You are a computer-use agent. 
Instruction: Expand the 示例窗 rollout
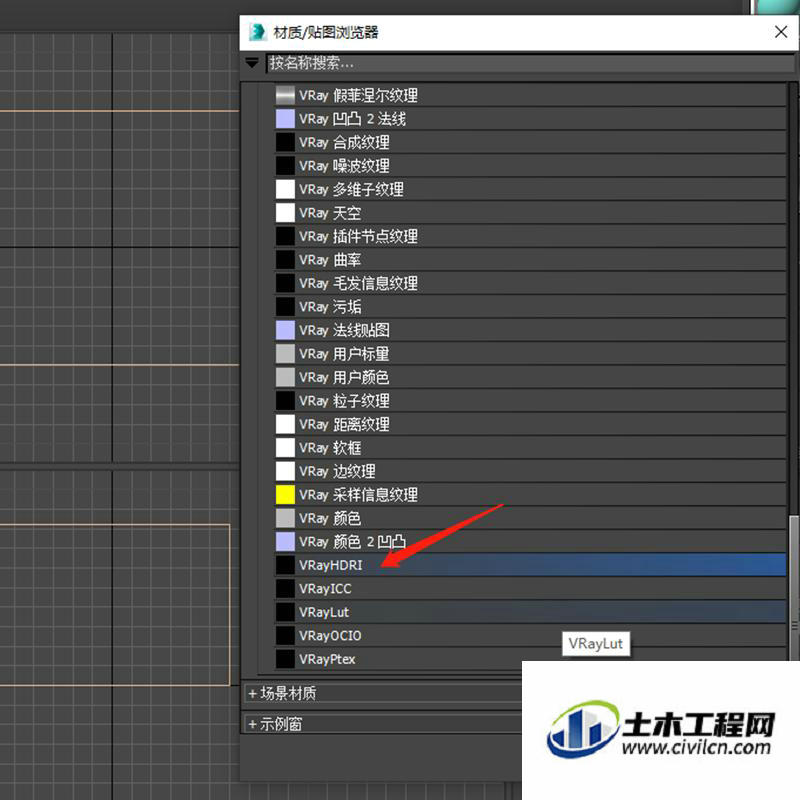click(x=384, y=723)
